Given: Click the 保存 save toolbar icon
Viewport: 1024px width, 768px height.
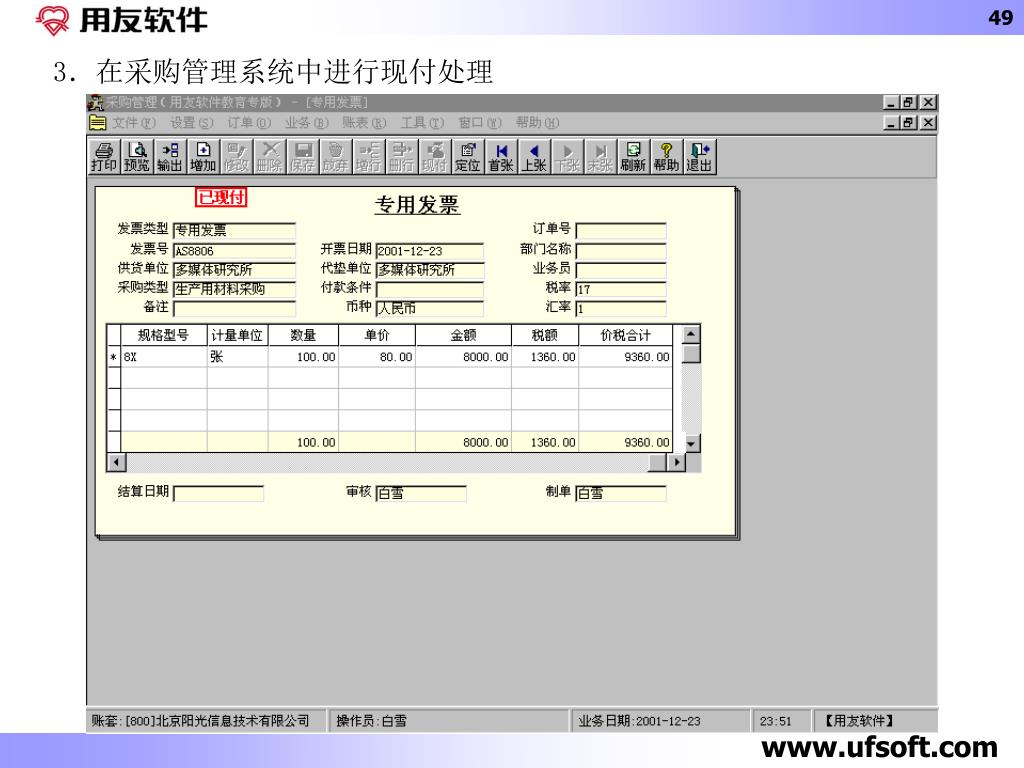Looking at the screenshot, I should click(302, 157).
